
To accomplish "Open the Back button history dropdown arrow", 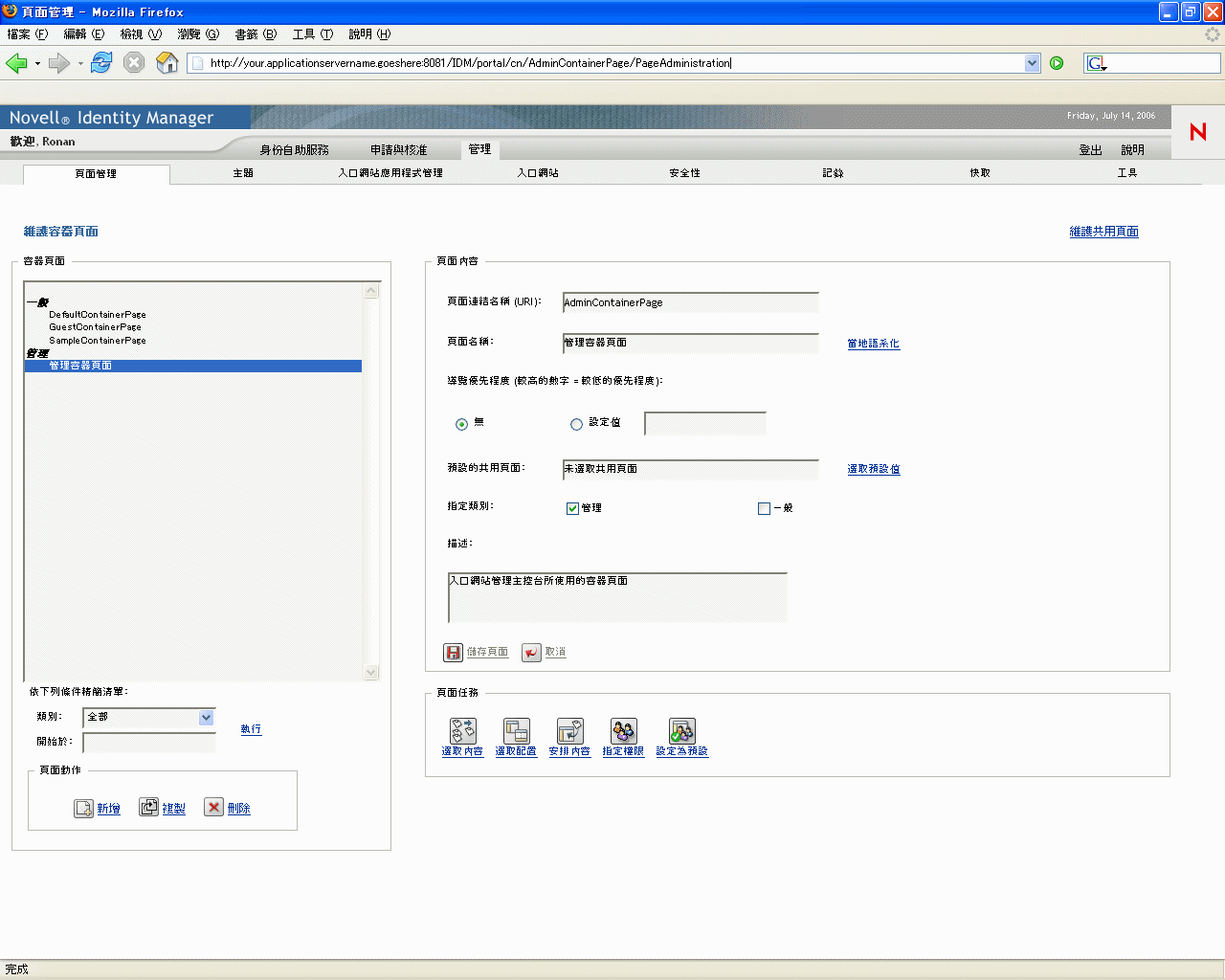I will point(37,64).
